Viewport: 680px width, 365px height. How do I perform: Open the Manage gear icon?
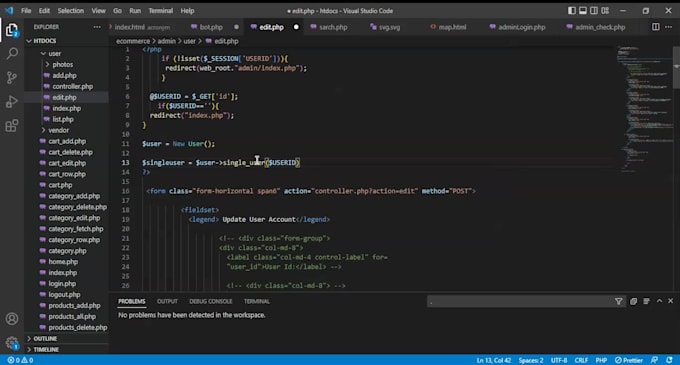[x=12, y=343]
